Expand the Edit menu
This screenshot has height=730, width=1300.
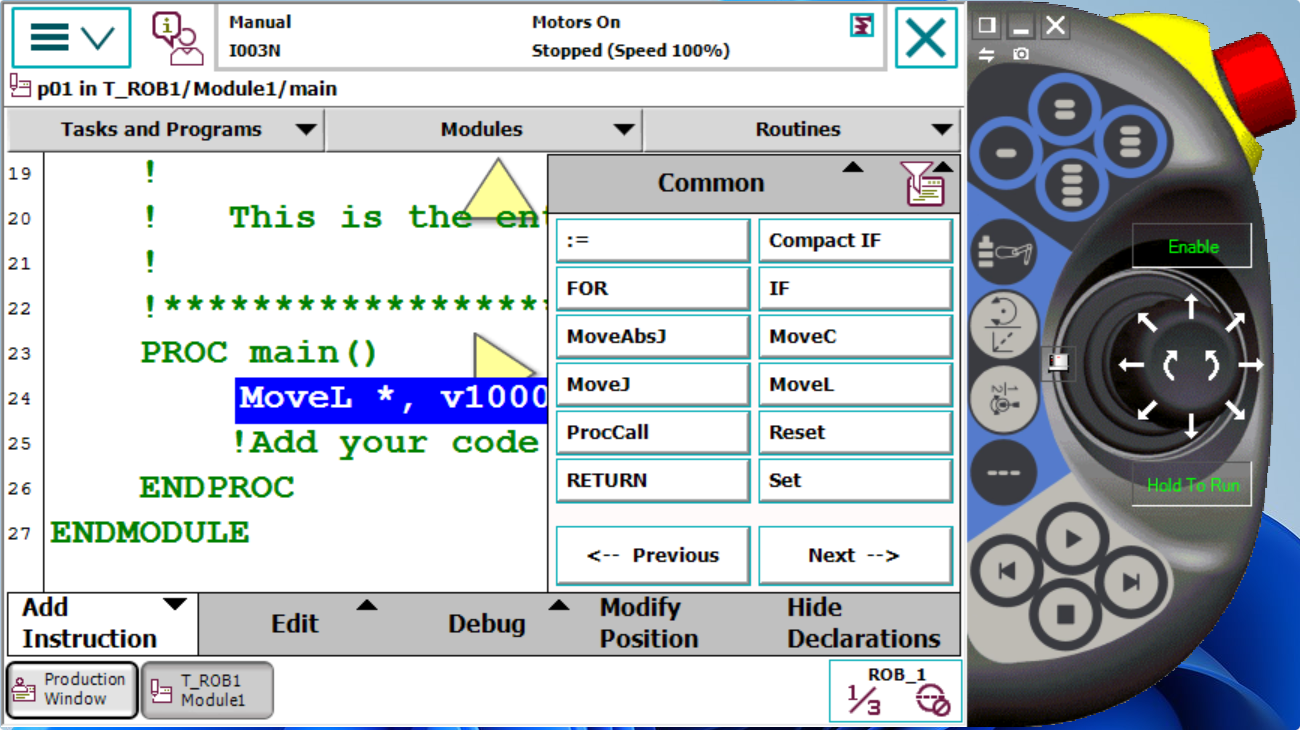click(296, 624)
